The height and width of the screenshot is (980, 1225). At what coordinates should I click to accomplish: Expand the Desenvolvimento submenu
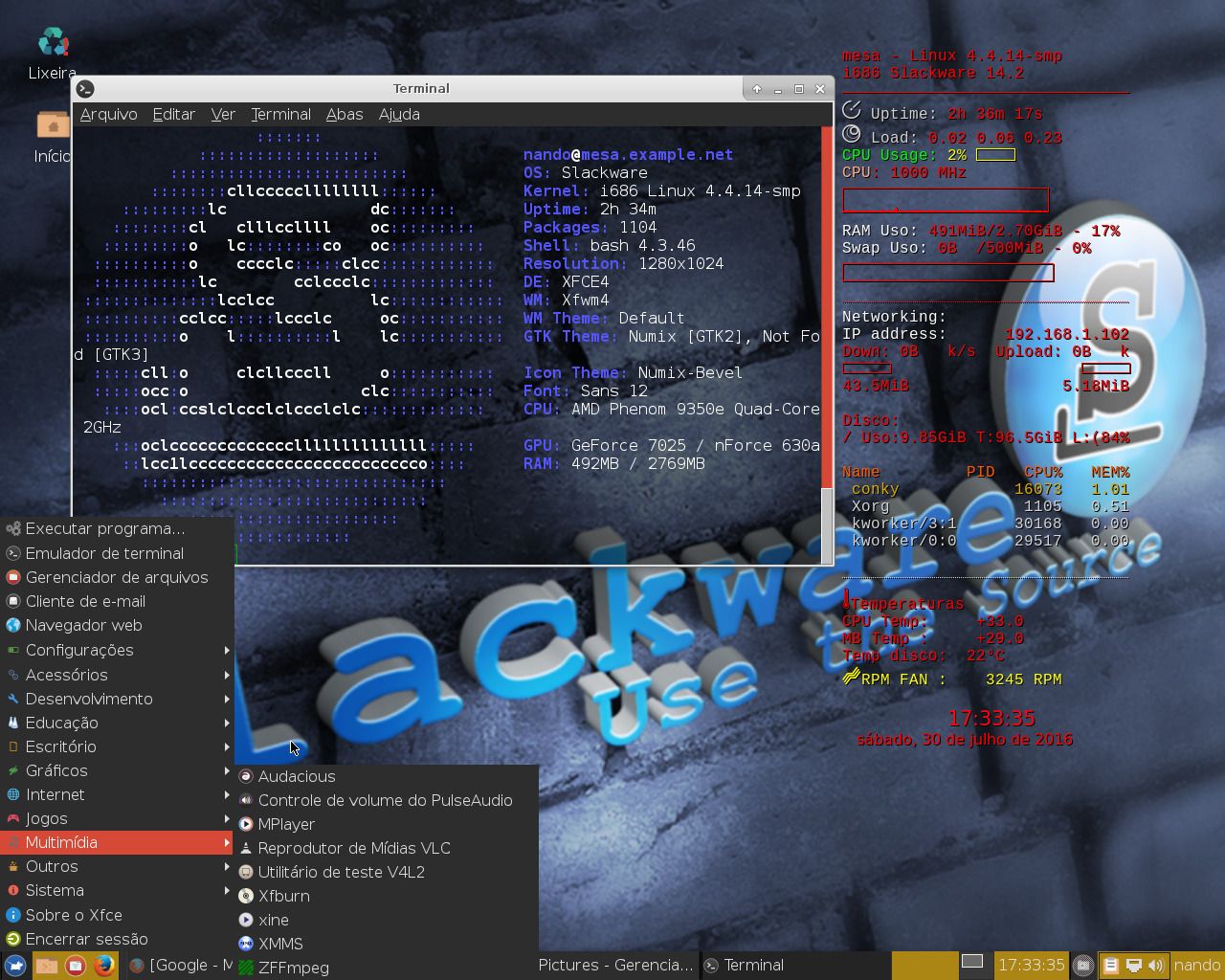(x=117, y=699)
